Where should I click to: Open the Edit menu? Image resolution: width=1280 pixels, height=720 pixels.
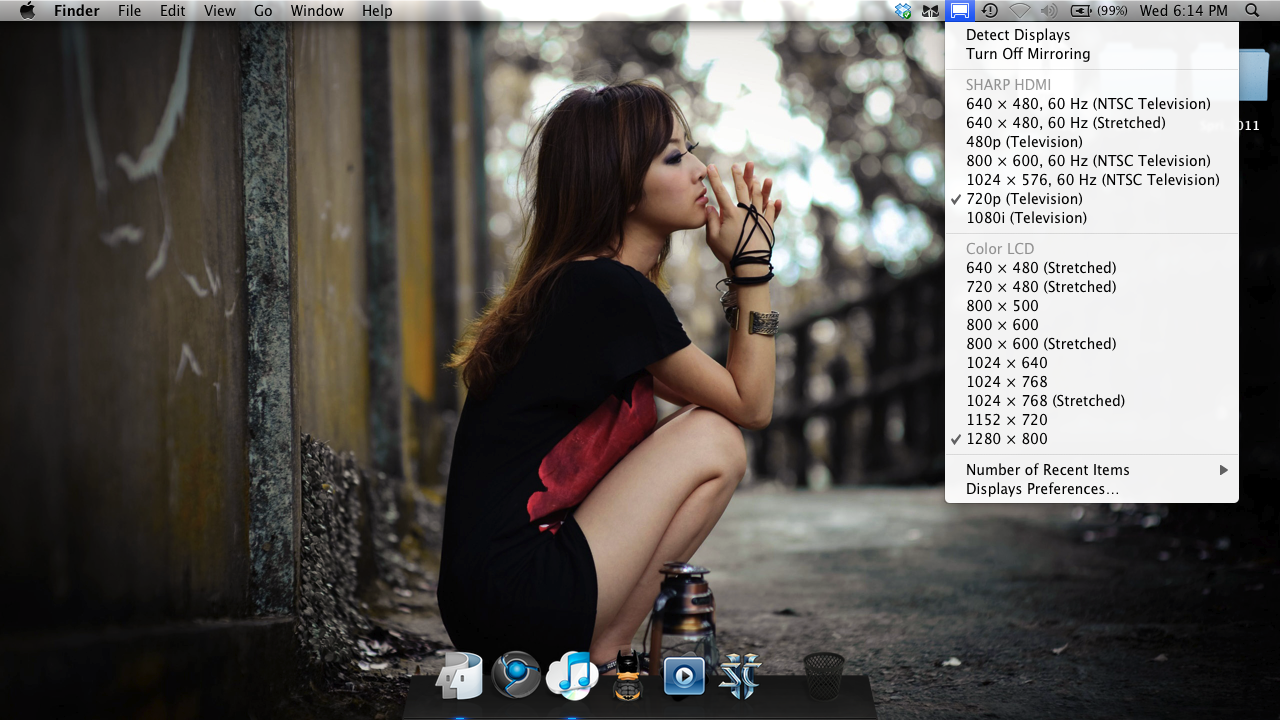pyautogui.click(x=173, y=11)
